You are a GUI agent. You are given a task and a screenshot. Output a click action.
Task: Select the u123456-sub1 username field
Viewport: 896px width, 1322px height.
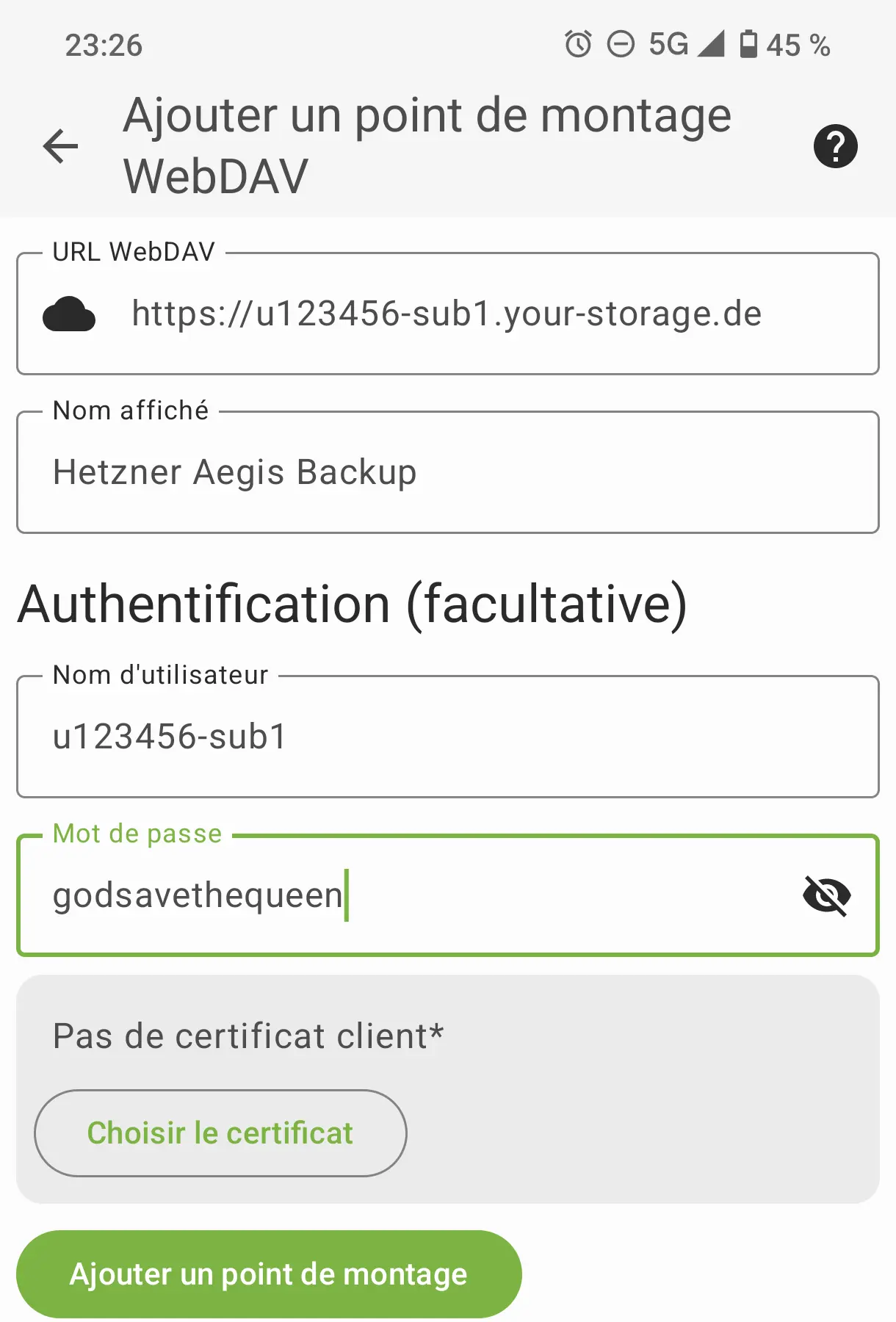point(447,736)
